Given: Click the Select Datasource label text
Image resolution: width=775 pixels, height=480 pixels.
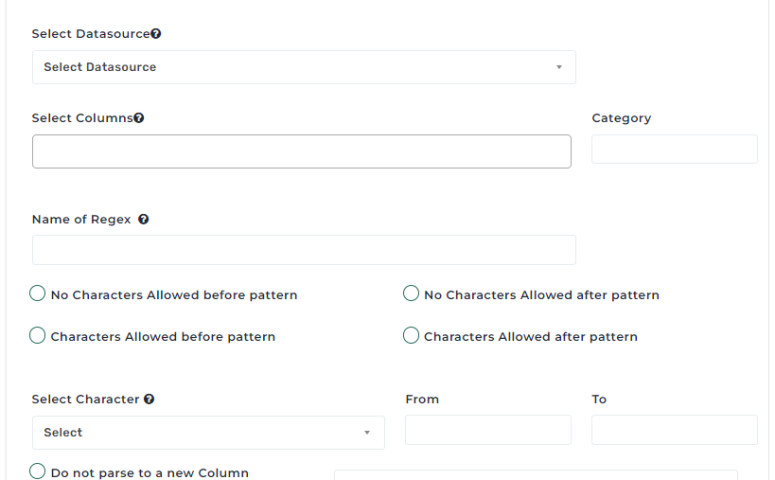Looking at the screenshot, I should [x=90, y=34].
